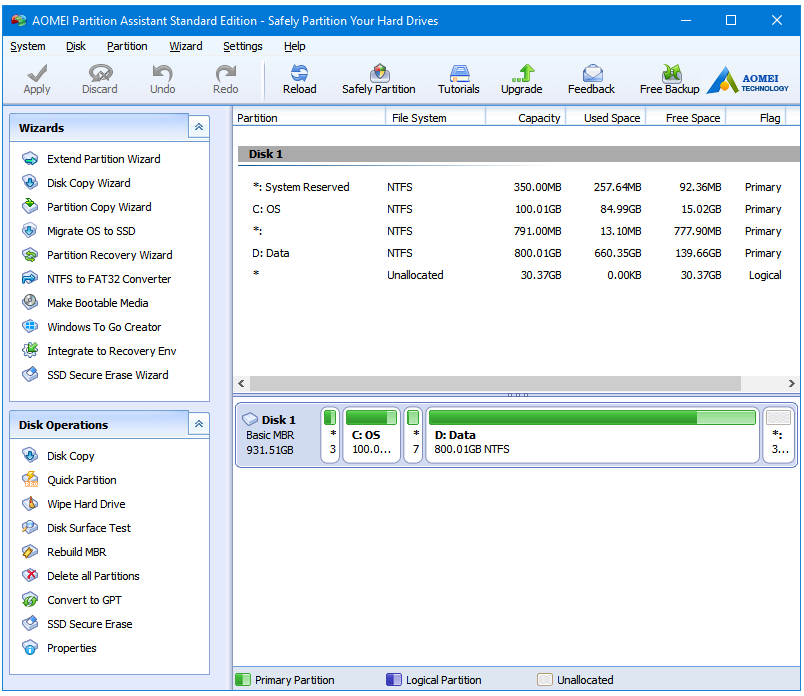Select the 791MB partition block in disk map
The width and height of the screenshot is (804, 696).
[x=413, y=435]
